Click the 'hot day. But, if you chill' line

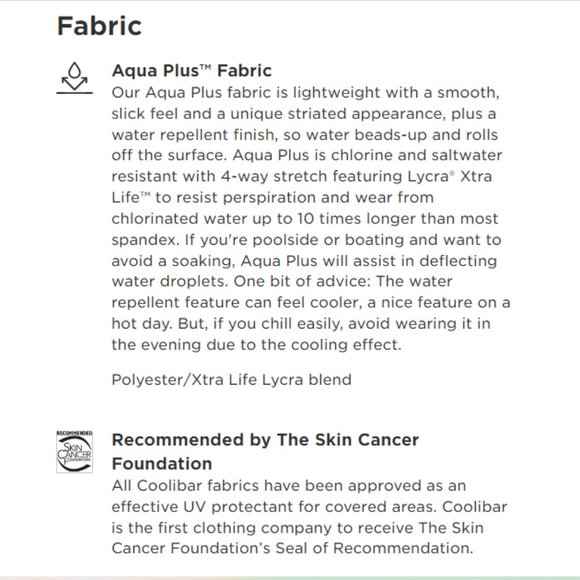pos(301,323)
